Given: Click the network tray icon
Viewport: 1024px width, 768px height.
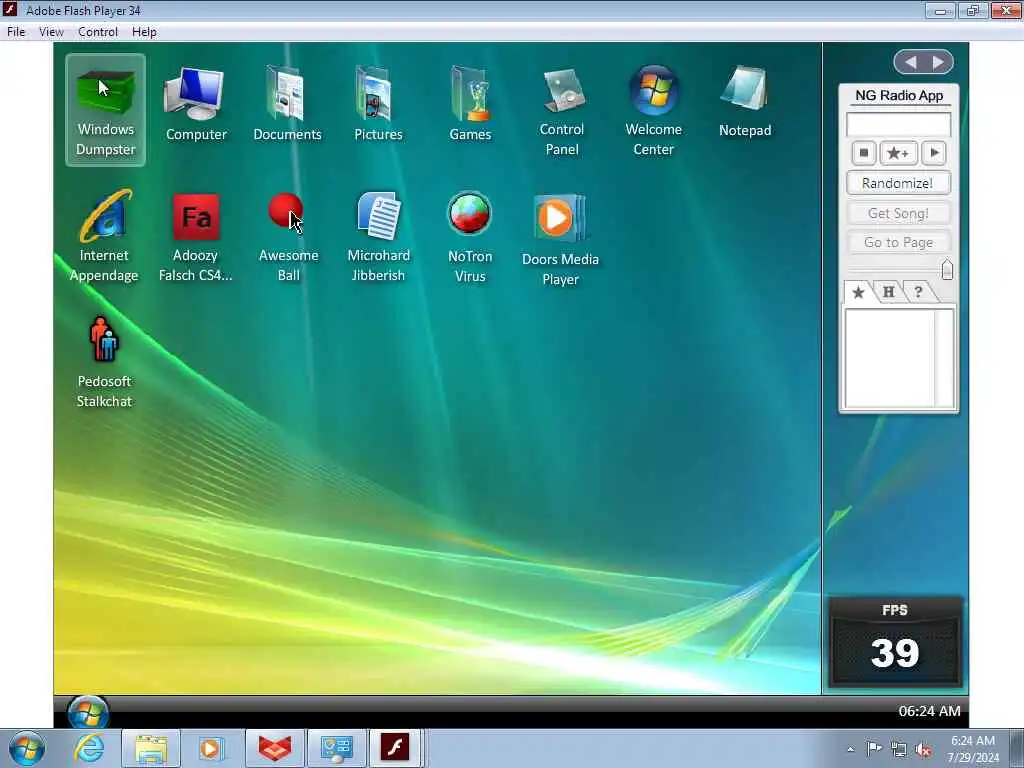Looking at the screenshot, I should coord(899,750).
